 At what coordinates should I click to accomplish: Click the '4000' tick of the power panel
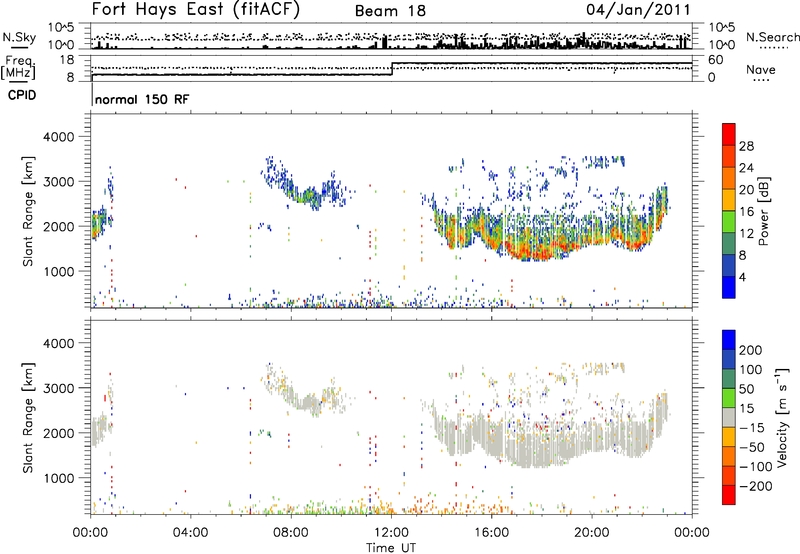point(59,137)
